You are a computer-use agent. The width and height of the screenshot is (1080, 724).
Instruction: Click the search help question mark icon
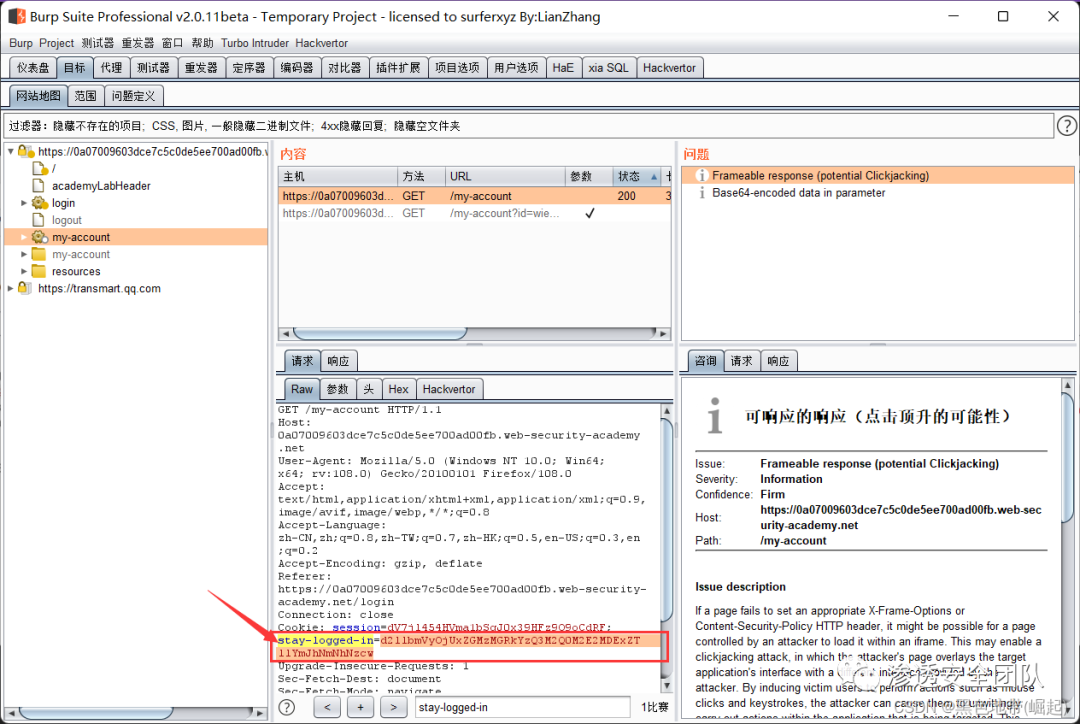point(287,707)
